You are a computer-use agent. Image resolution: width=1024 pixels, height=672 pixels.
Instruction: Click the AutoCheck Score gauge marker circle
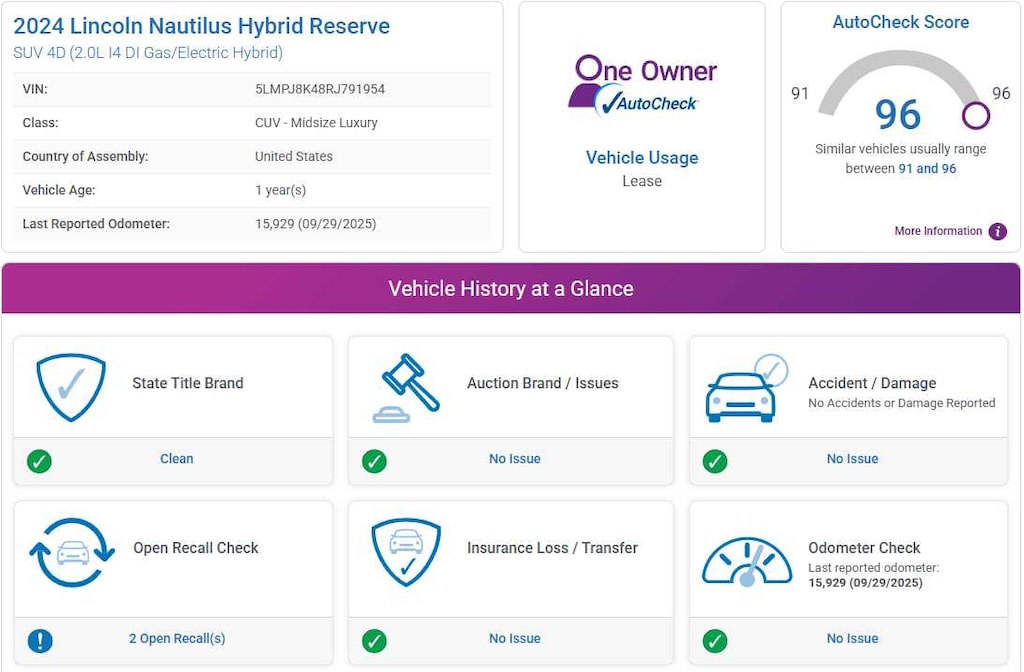click(975, 116)
